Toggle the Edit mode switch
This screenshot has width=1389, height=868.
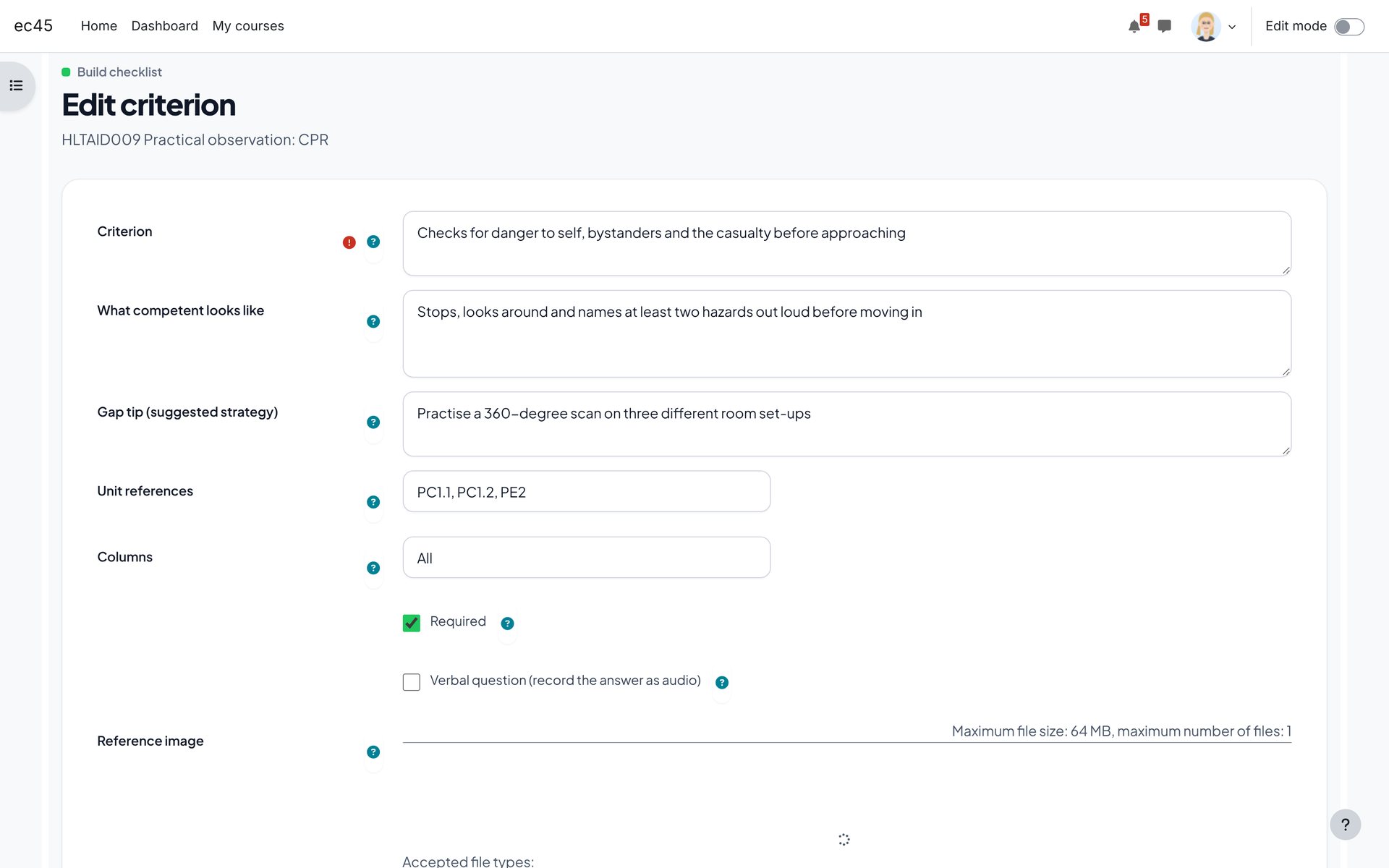1349,27
